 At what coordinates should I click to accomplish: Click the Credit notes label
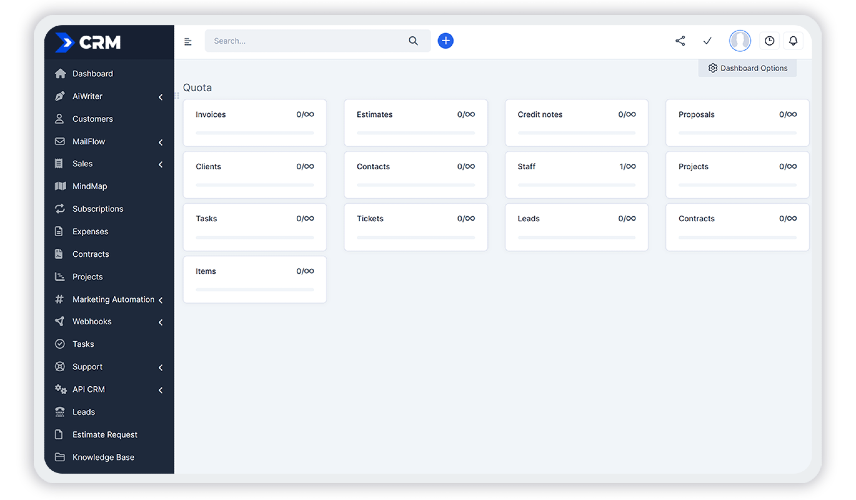(x=540, y=115)
